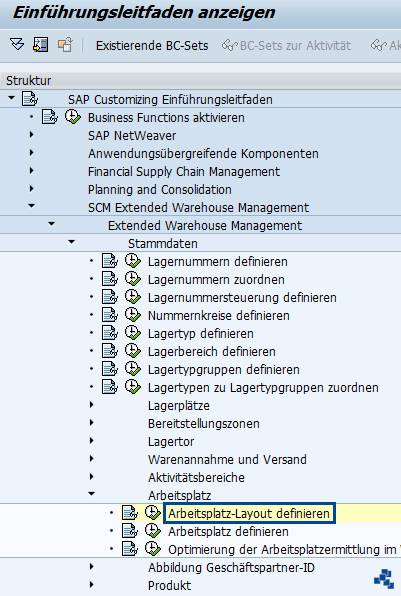Open documentation for Business Functions aktivieren
The image size is (401, 596).
(x=50, y=117)
